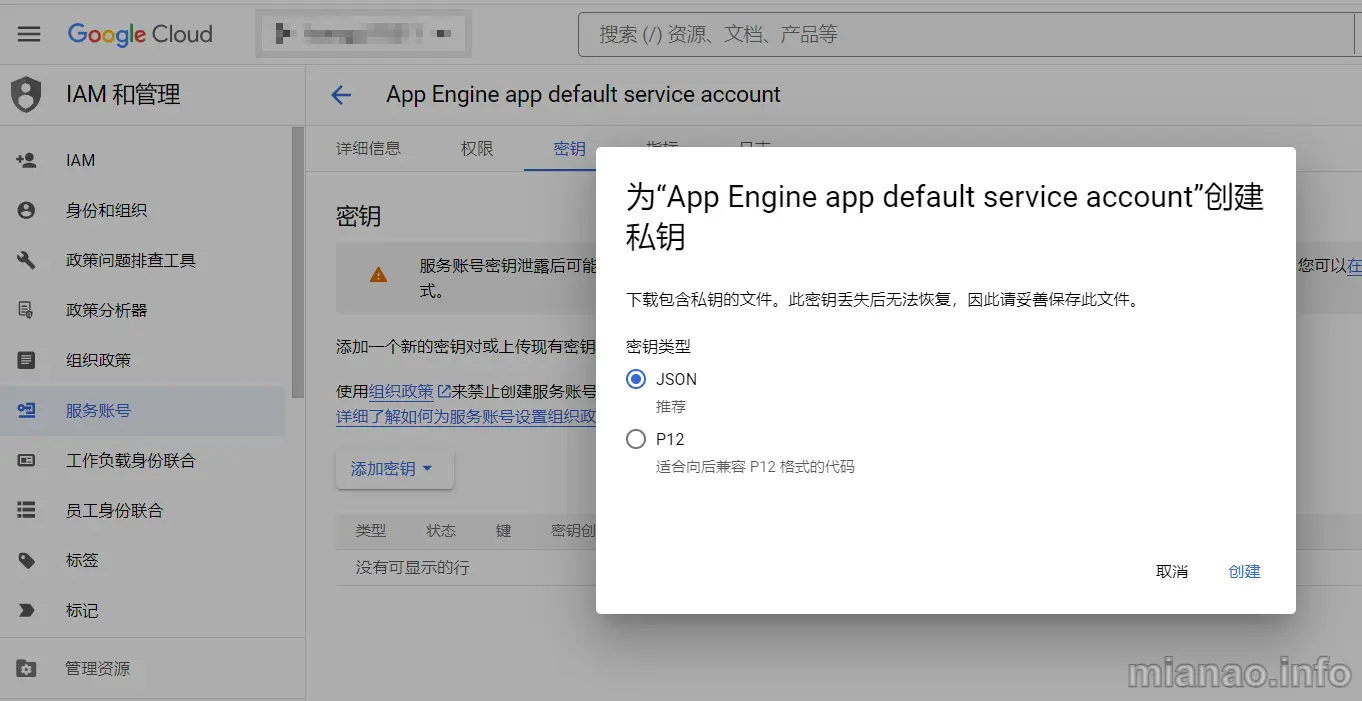
Task: Click the IAM shield icon
Action: point(26,95)
